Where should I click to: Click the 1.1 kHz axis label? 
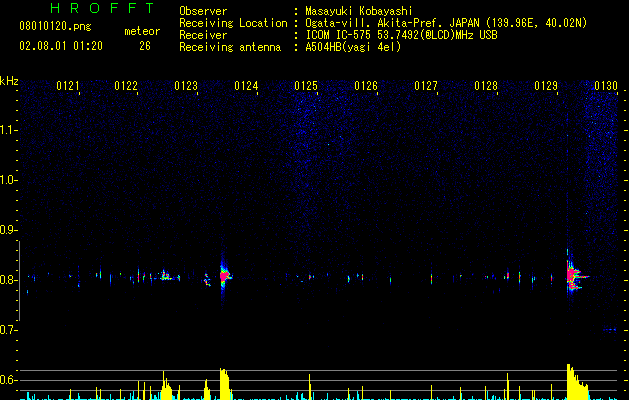[9, 130]
